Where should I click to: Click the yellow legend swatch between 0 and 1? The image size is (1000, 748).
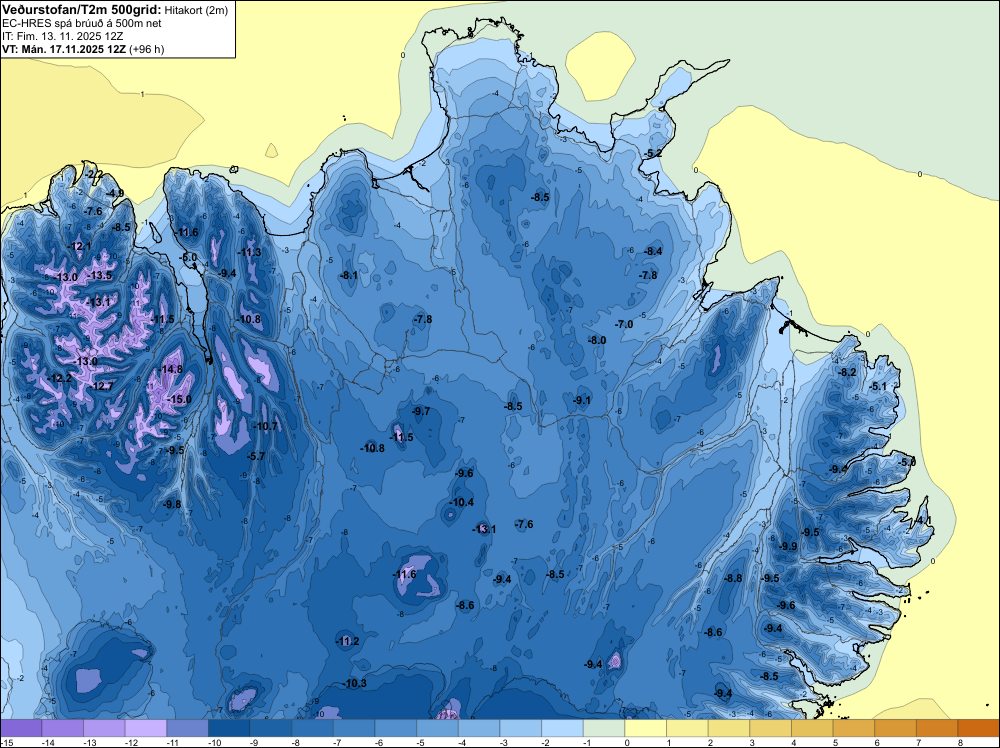pos(645,728)
